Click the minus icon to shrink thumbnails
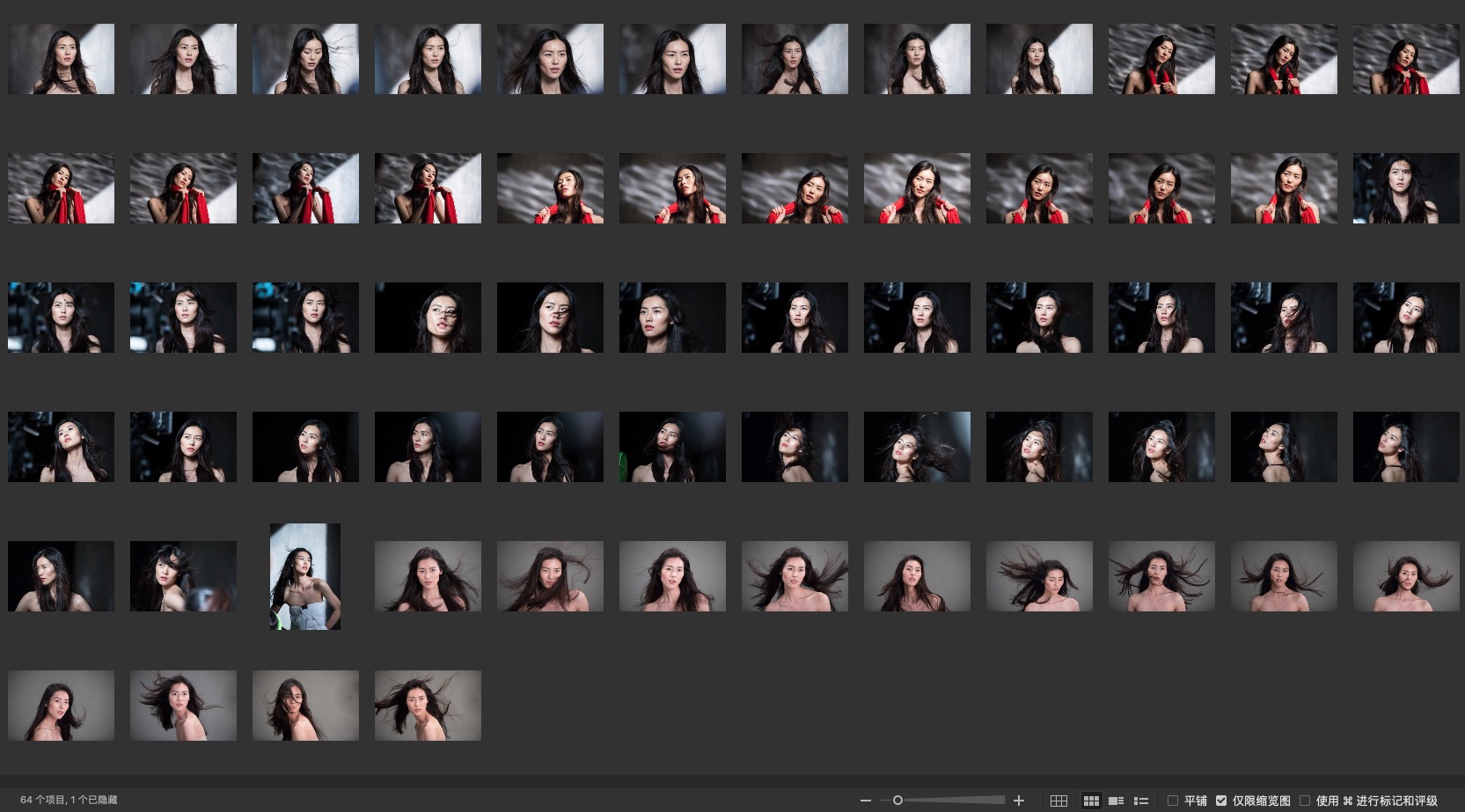The width and height of the screenshot is (1465, 812). [866, 801]
